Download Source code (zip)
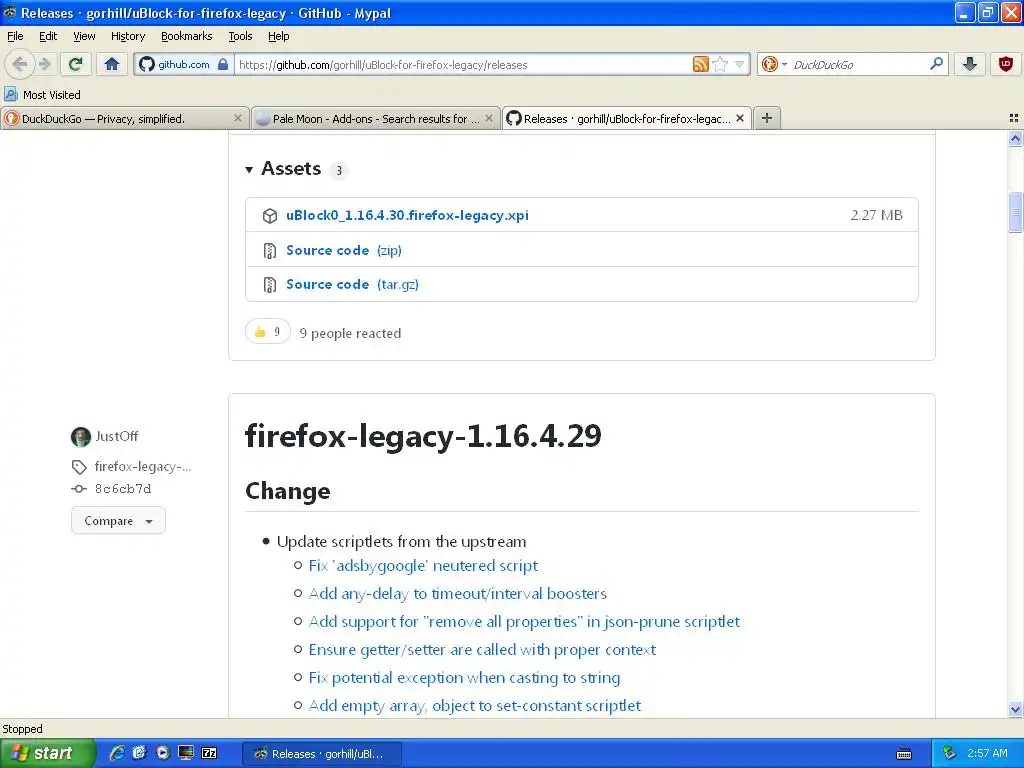Screen dimensions: 1024x768 pyautogui.click(x=344, y=250)
